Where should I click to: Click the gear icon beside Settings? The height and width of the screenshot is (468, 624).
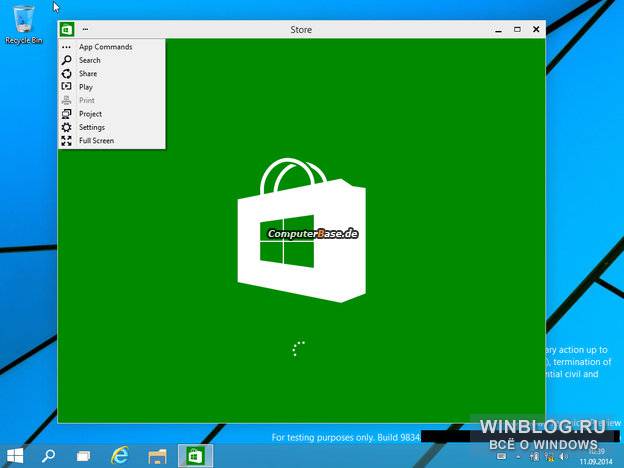tap(66, 127)
